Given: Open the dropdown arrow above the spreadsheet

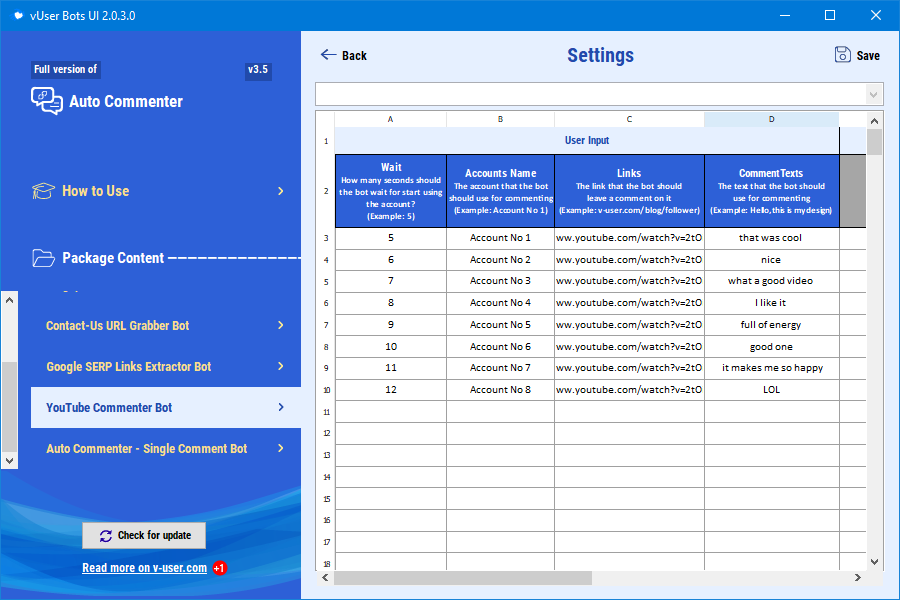Looking at the screenshot, I should click(873, 94).
